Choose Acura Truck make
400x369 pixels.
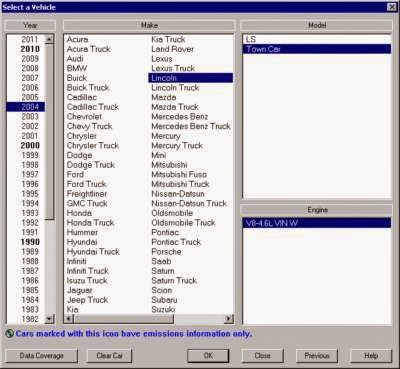click(x=89, y=49)
